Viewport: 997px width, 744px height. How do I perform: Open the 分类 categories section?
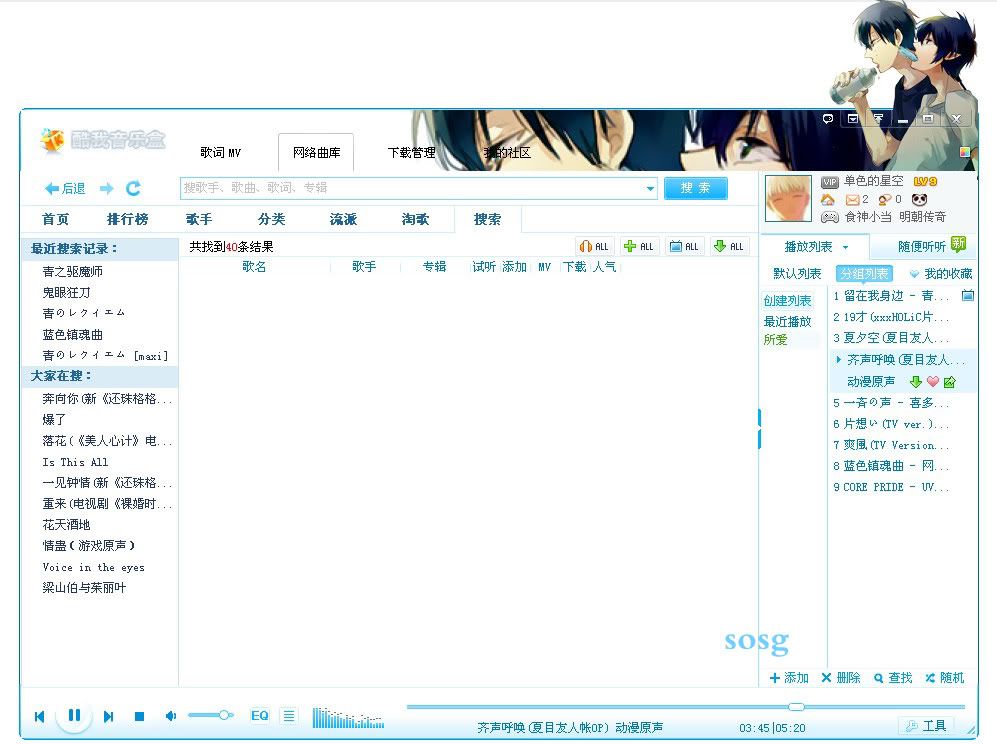point(272,219)
